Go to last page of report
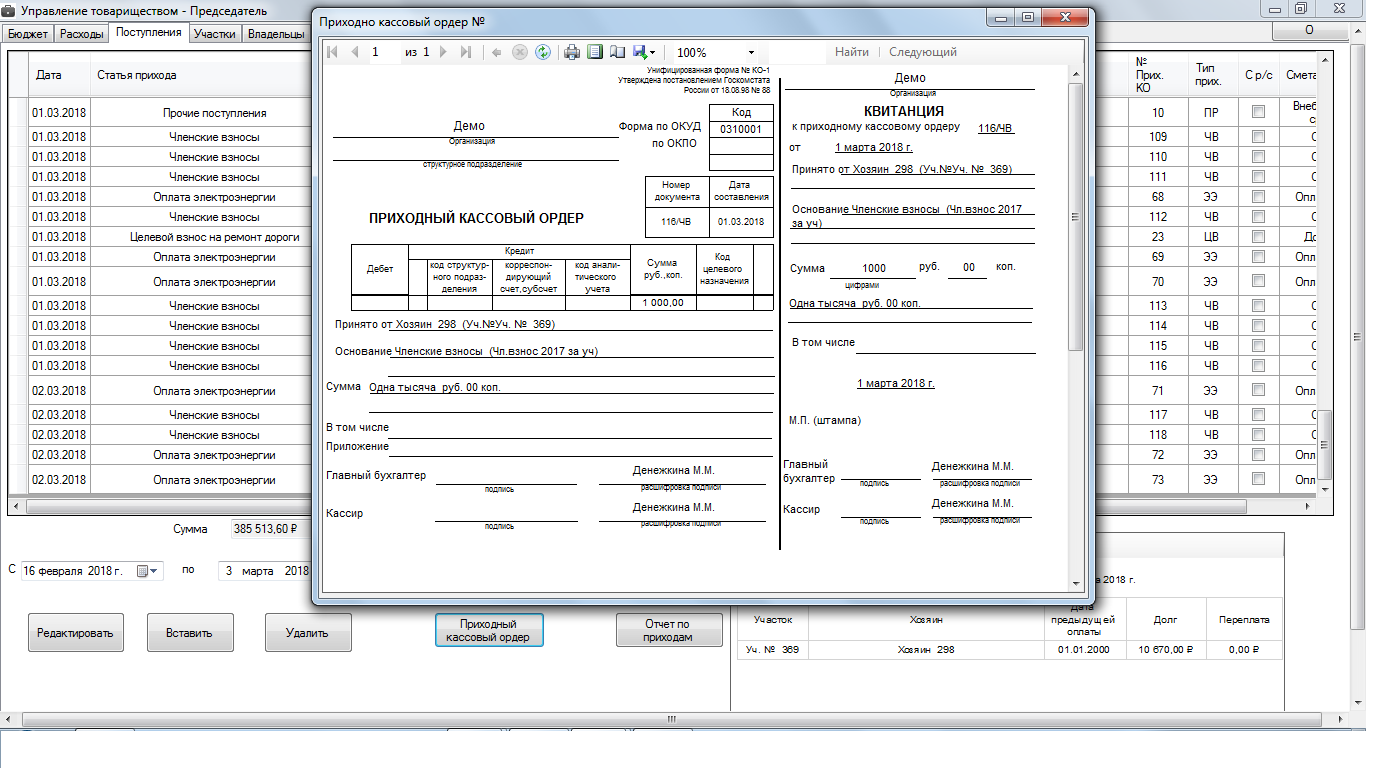This screenshot has height=778, width=1382. click(465, 52)
